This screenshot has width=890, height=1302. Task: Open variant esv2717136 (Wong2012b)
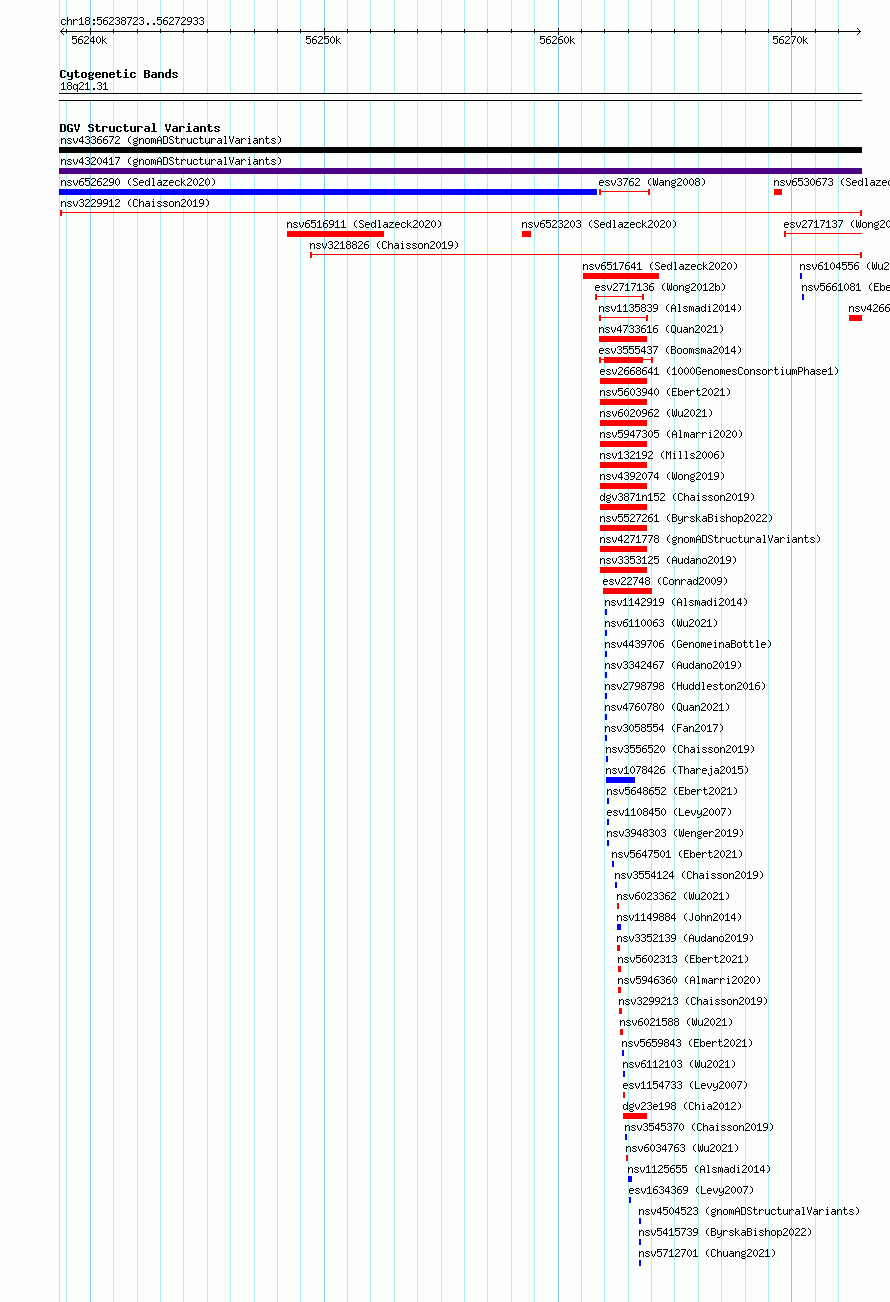click(x=660, y=287)
